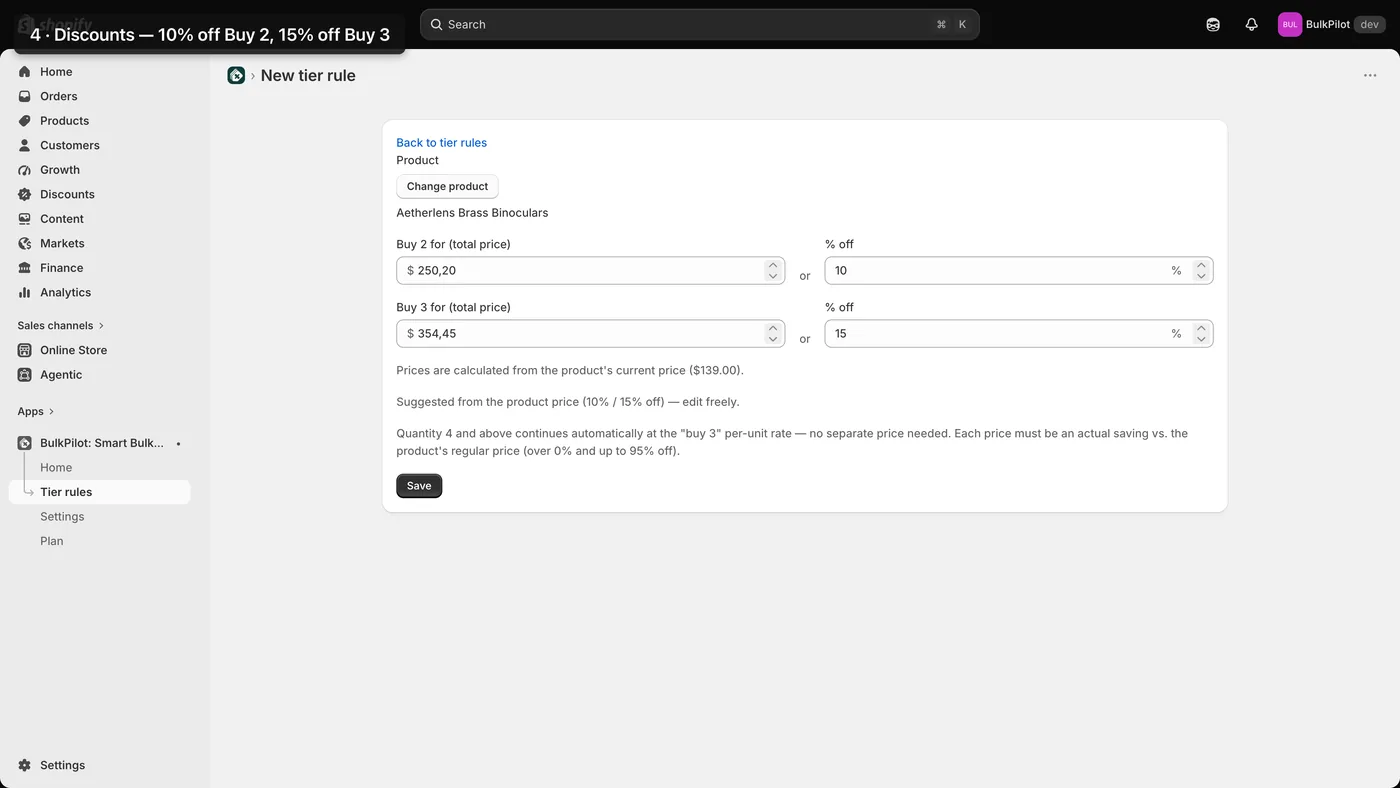The image size is (1400, 788).
Task: Decrease Buy 2 percent off stepper
Action: tap(1201, 276)
